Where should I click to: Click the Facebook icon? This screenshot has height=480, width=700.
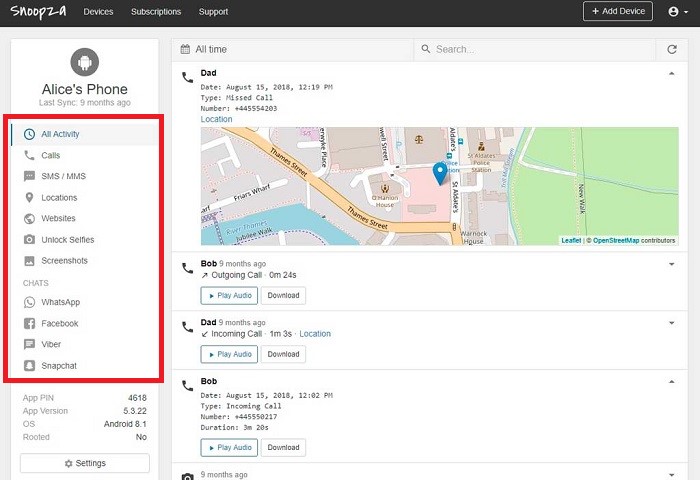coord(29,323)
